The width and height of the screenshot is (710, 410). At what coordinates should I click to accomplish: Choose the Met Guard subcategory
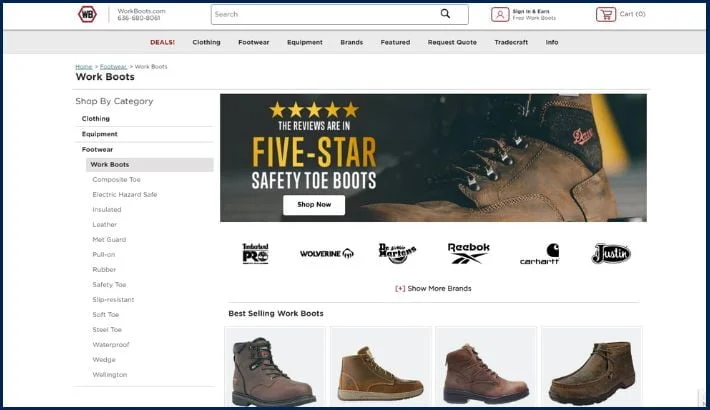(x=109, y=240)
